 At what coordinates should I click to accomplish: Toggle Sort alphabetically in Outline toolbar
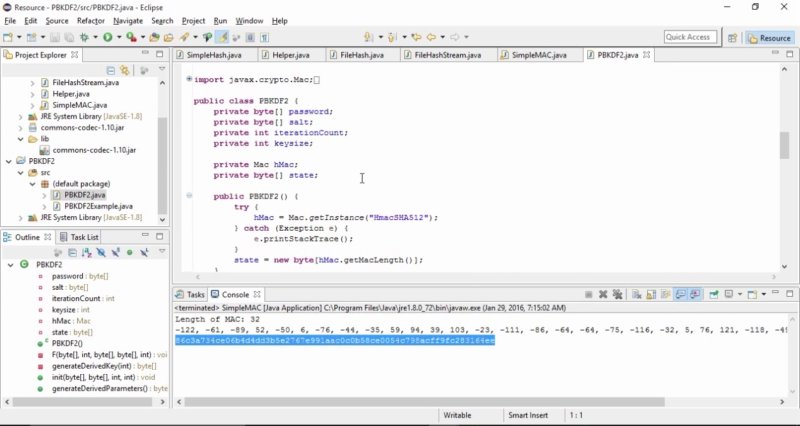pyautogui.click(x=87, y=252)
